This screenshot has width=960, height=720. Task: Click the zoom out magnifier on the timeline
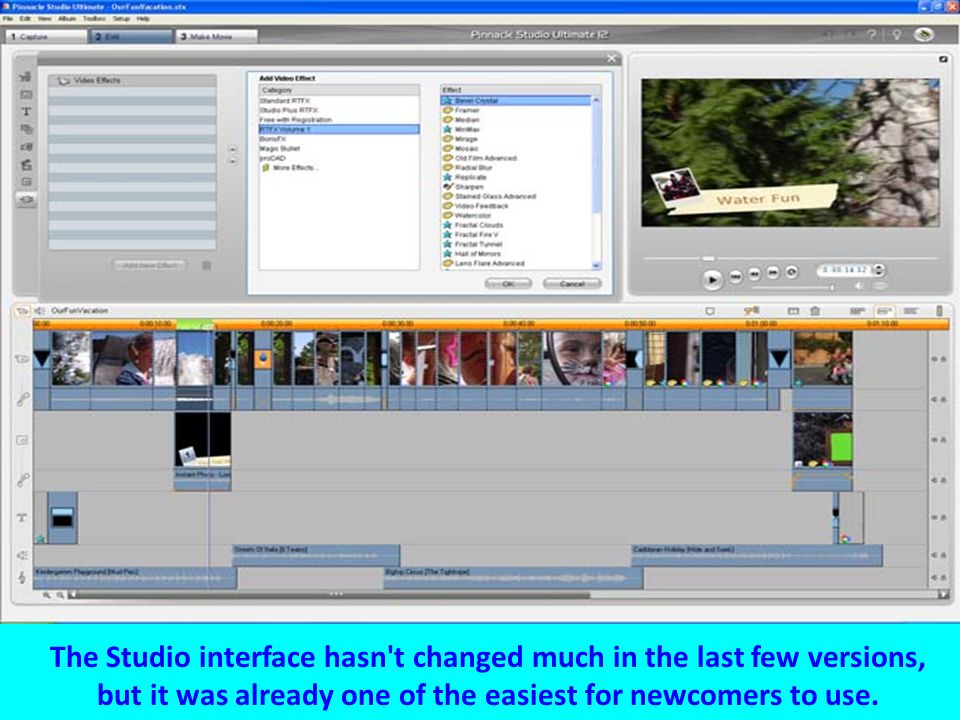click(x=61, y=595)
